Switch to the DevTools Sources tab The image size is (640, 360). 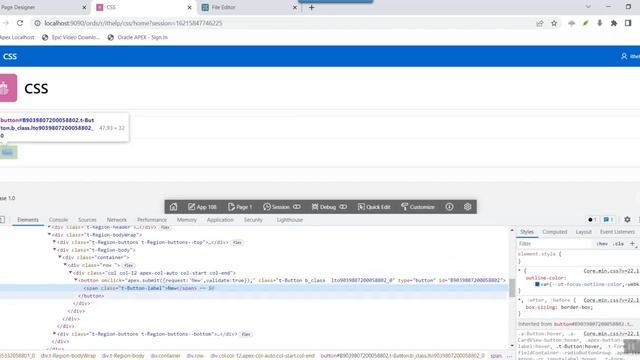87,220
